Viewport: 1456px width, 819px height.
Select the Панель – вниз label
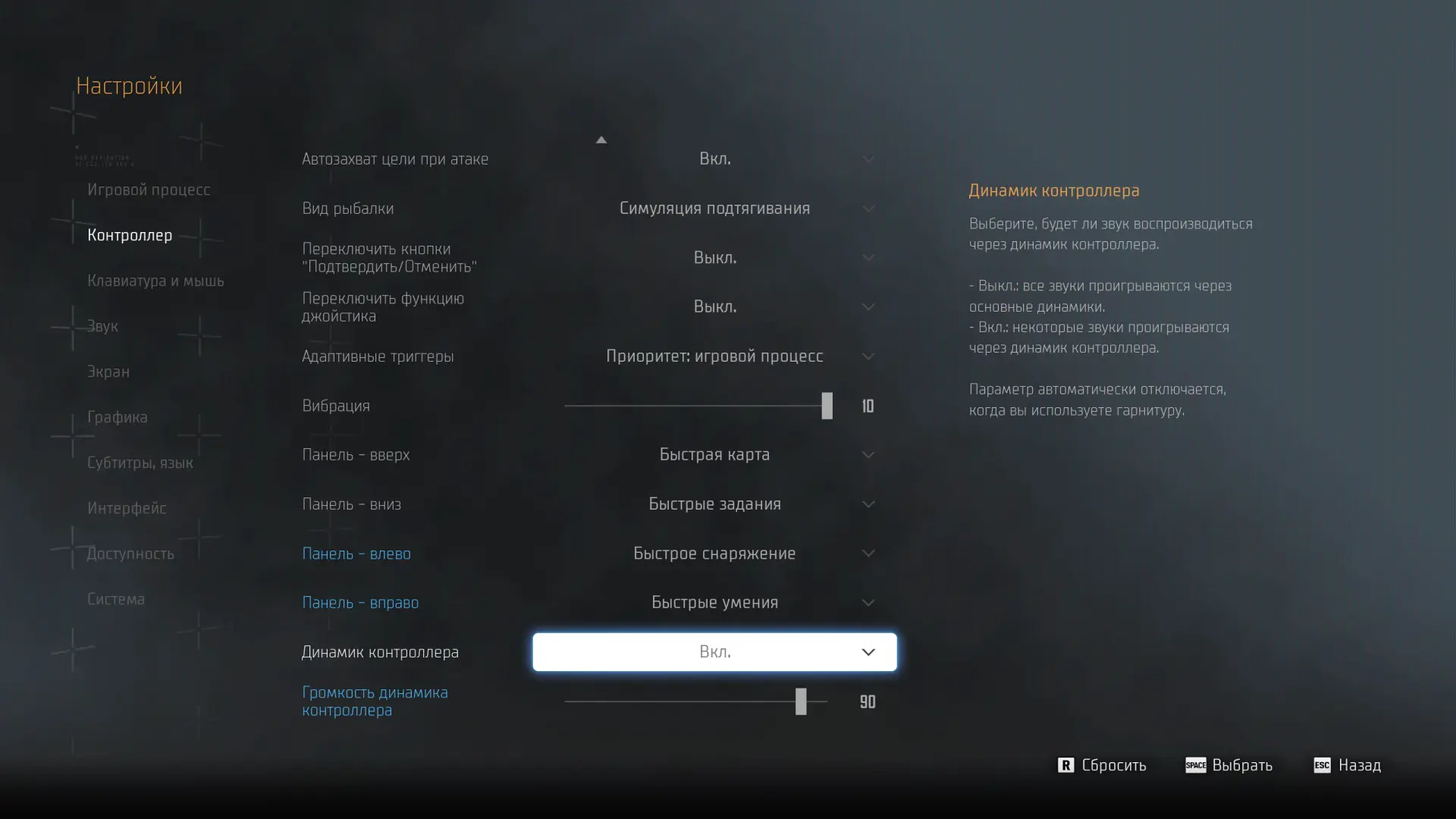(351, 504)
